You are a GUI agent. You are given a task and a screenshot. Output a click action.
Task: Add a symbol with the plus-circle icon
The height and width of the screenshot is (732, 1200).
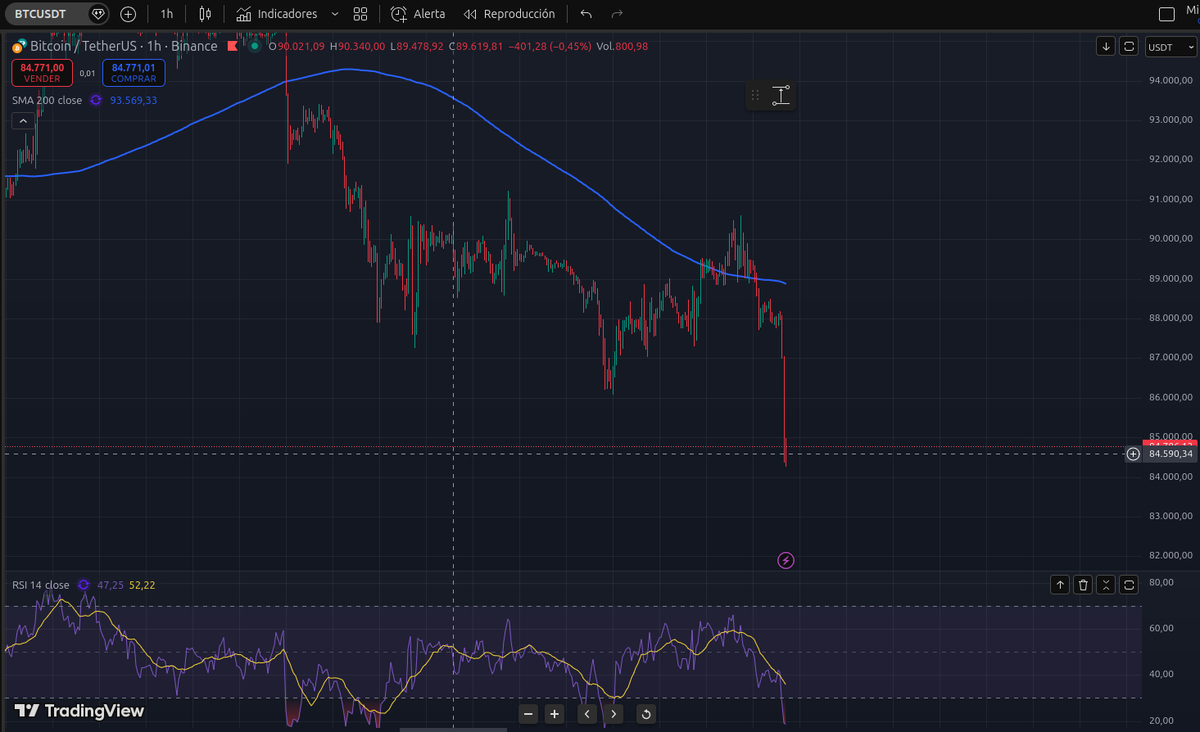coord(128,14)
